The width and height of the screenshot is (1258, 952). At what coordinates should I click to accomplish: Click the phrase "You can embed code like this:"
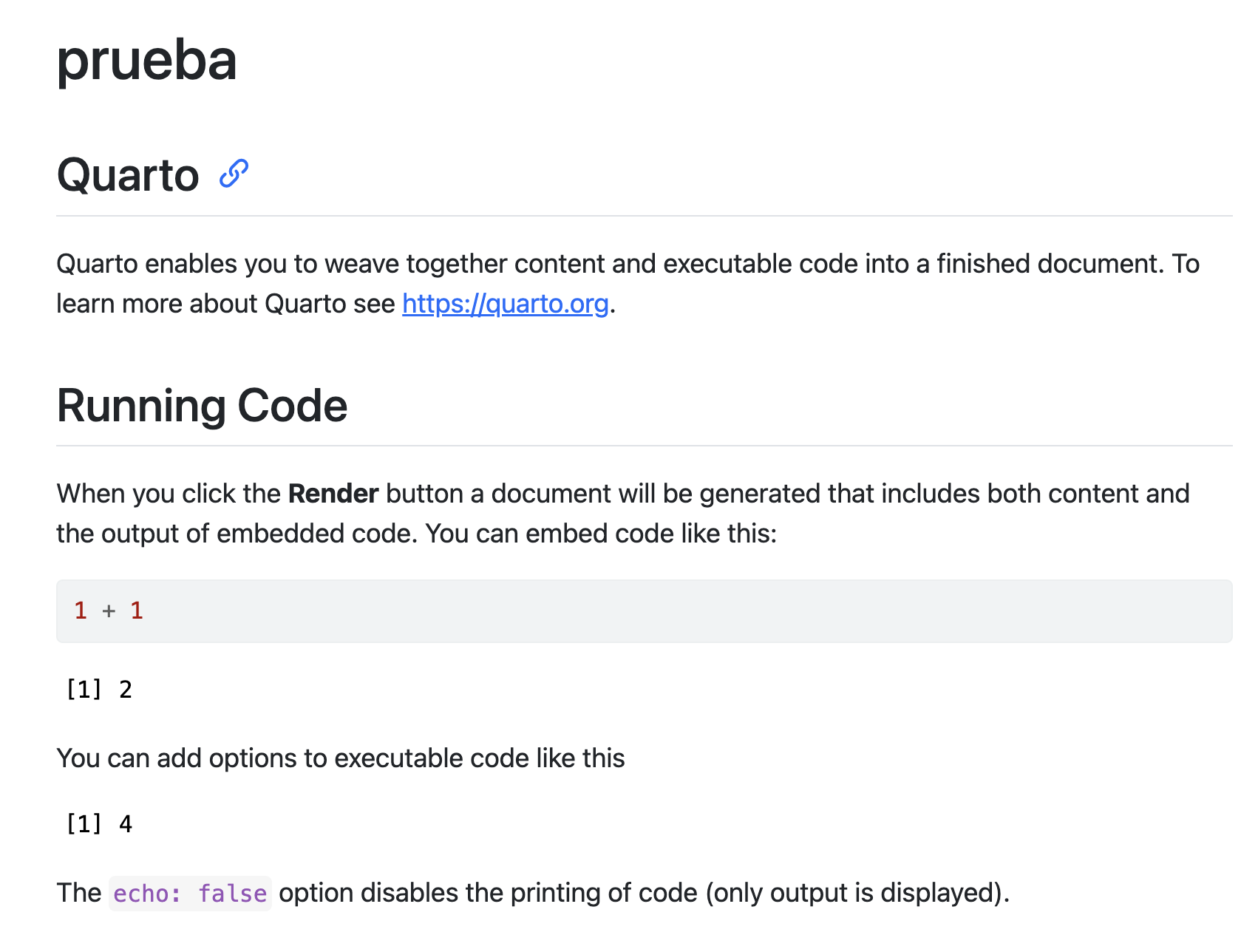click(x=601, y=534)
